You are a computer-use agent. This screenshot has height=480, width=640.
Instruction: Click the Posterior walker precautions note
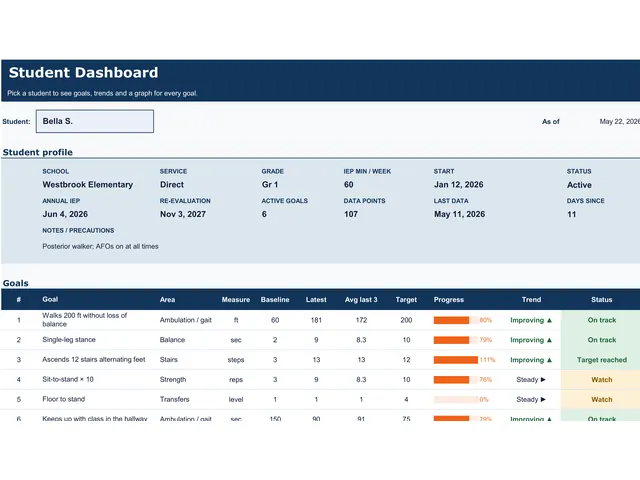[x=100, y=246]
